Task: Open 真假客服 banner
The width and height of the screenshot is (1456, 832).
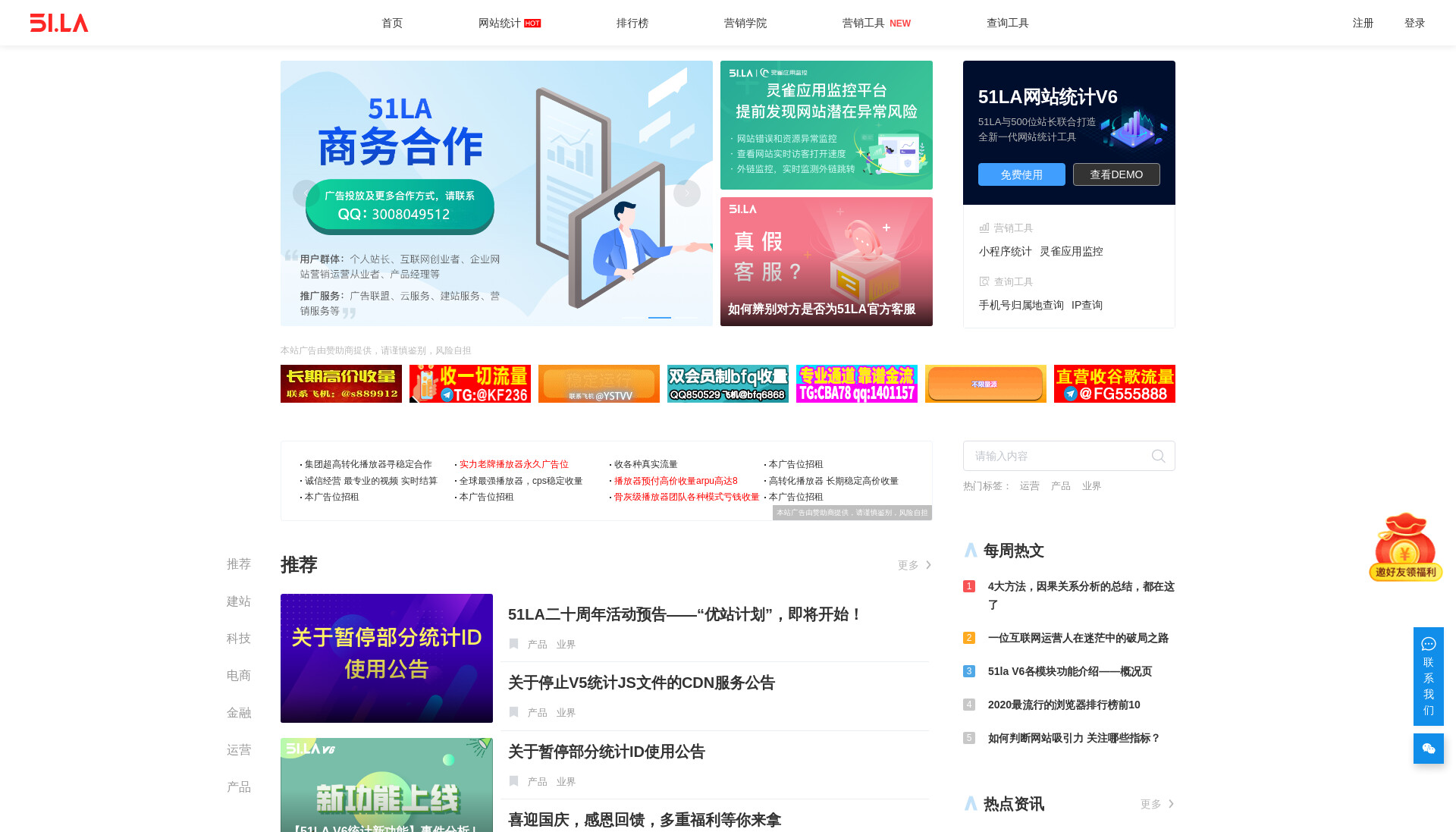Action: pos(827,262)
